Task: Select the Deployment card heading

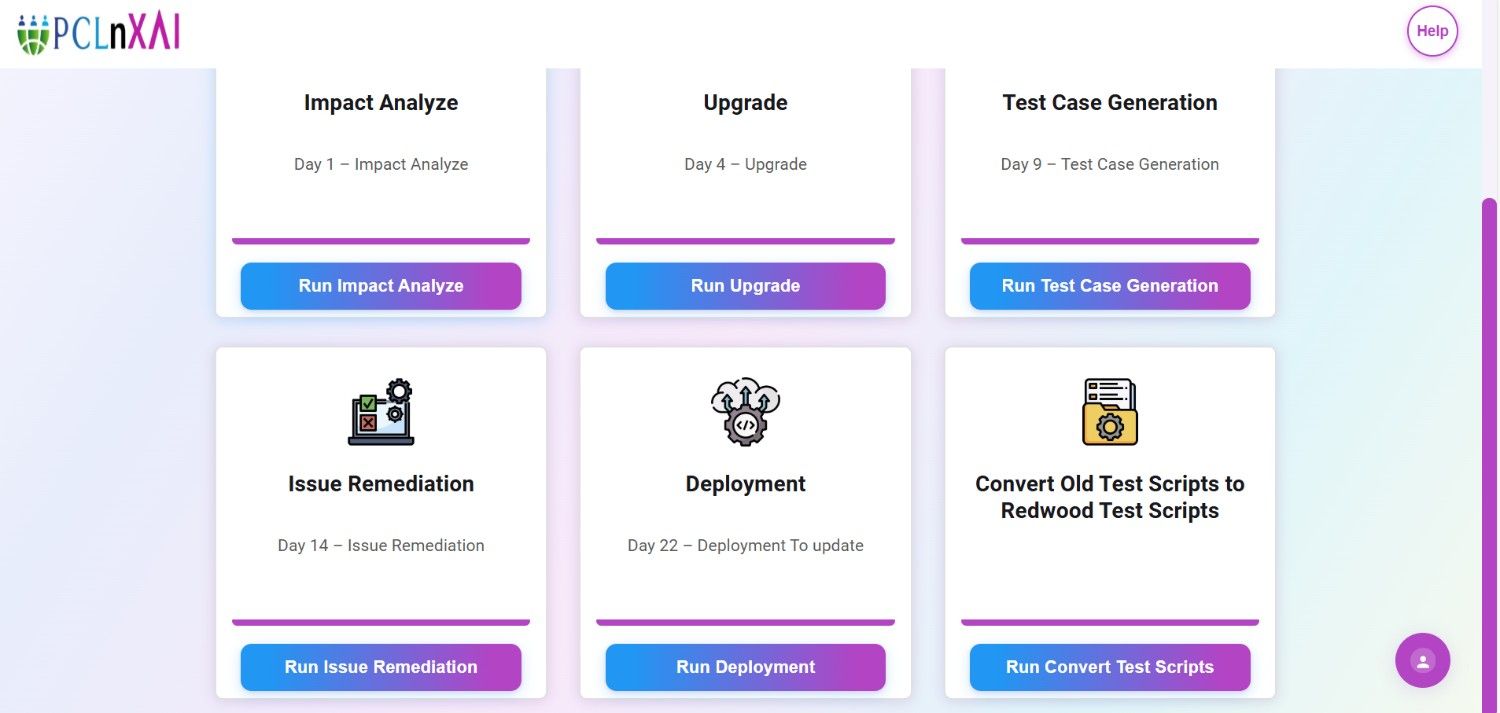Action: pyautogui.click(x=745, y=484)
